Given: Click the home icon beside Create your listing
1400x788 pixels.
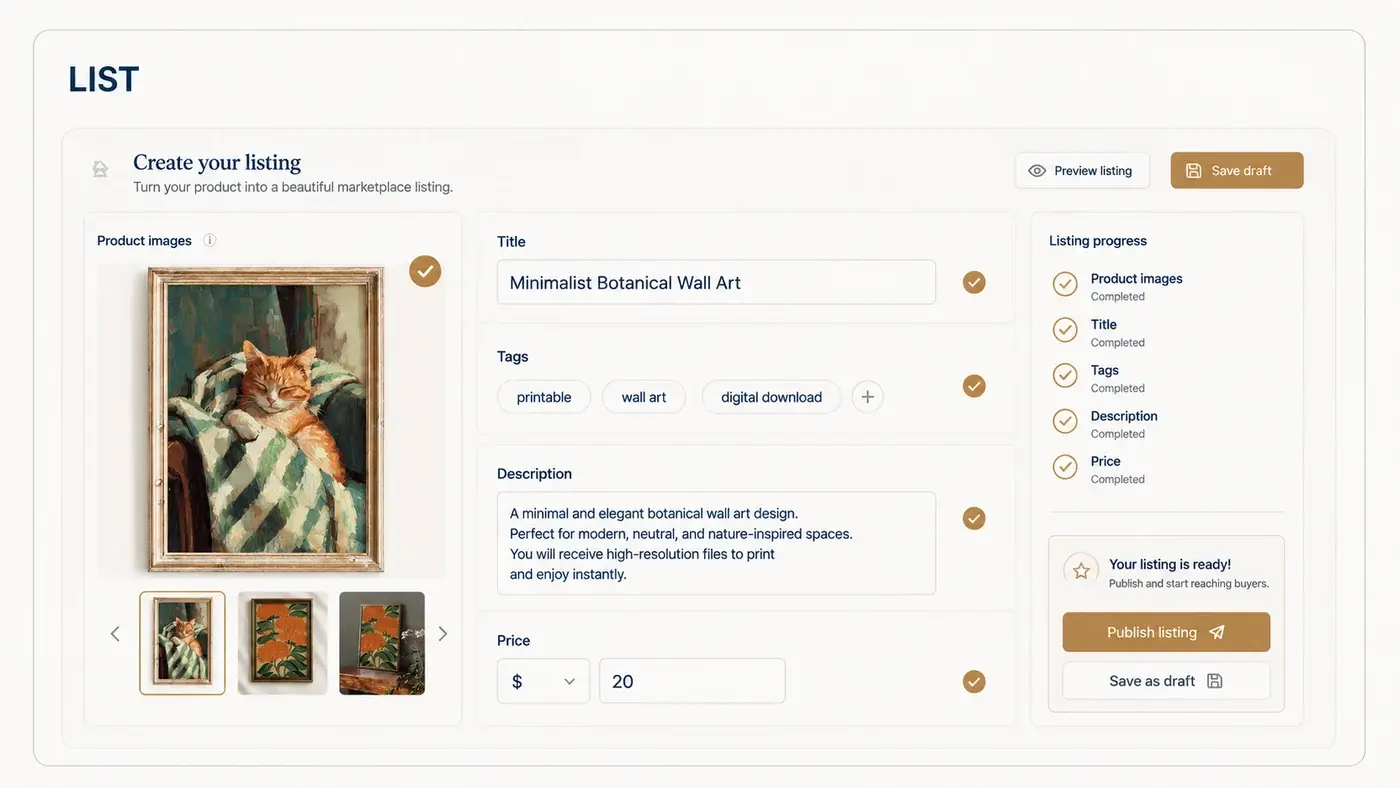Looking at the screenshot, I should coord(100,169).
